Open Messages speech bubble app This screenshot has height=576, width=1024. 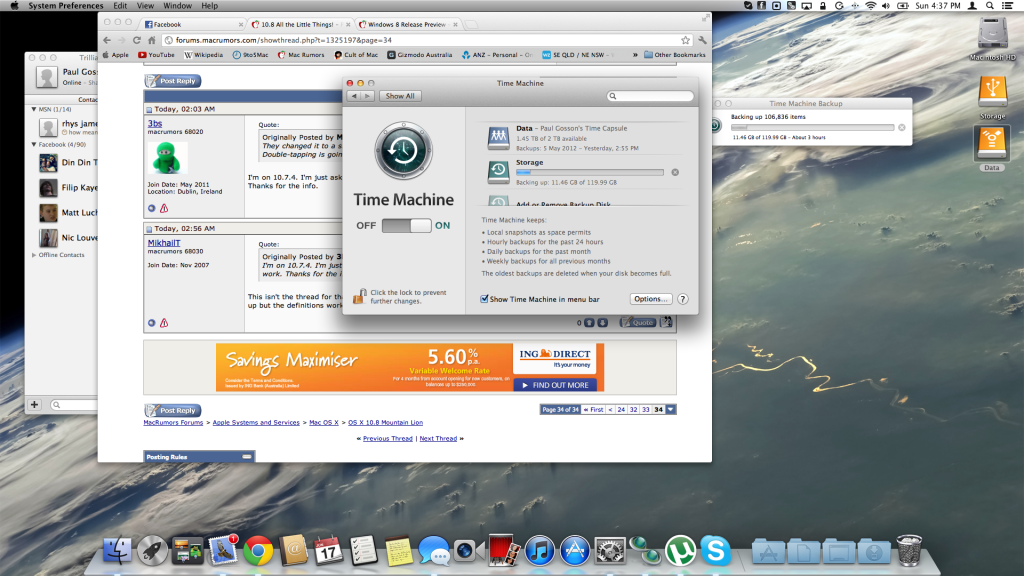click(x=434, y=551)
